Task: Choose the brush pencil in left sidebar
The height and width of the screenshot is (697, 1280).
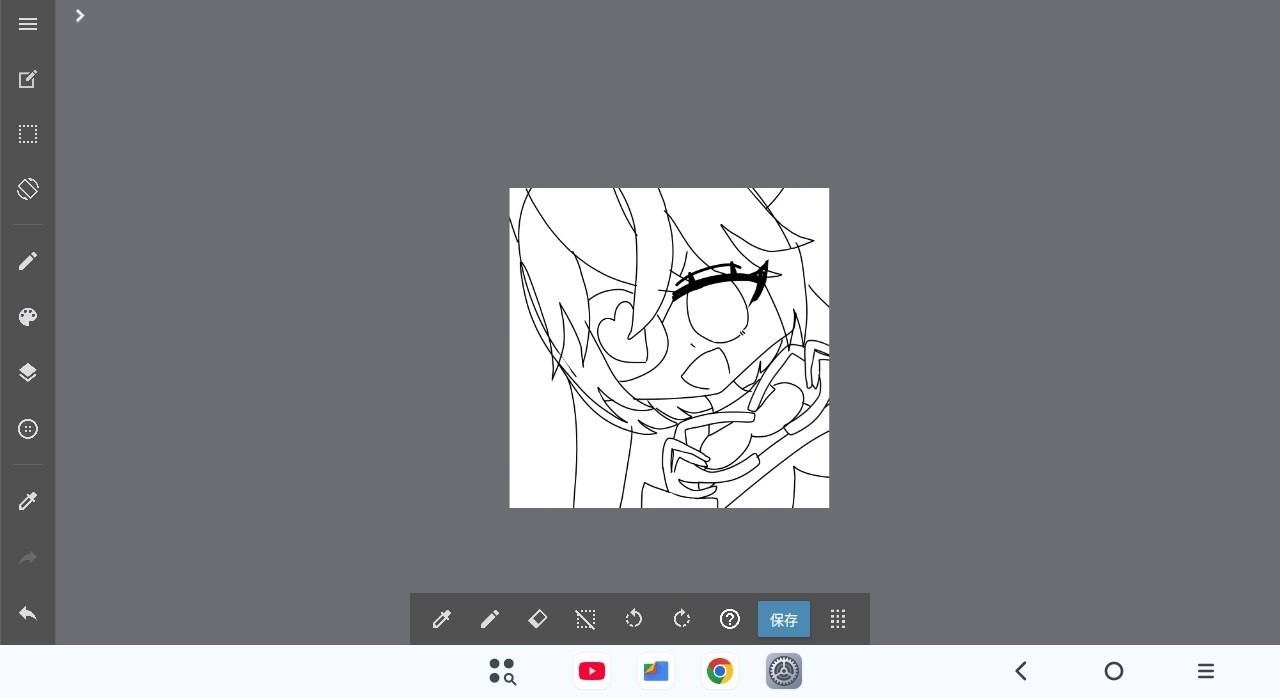Action: [28, 261]
